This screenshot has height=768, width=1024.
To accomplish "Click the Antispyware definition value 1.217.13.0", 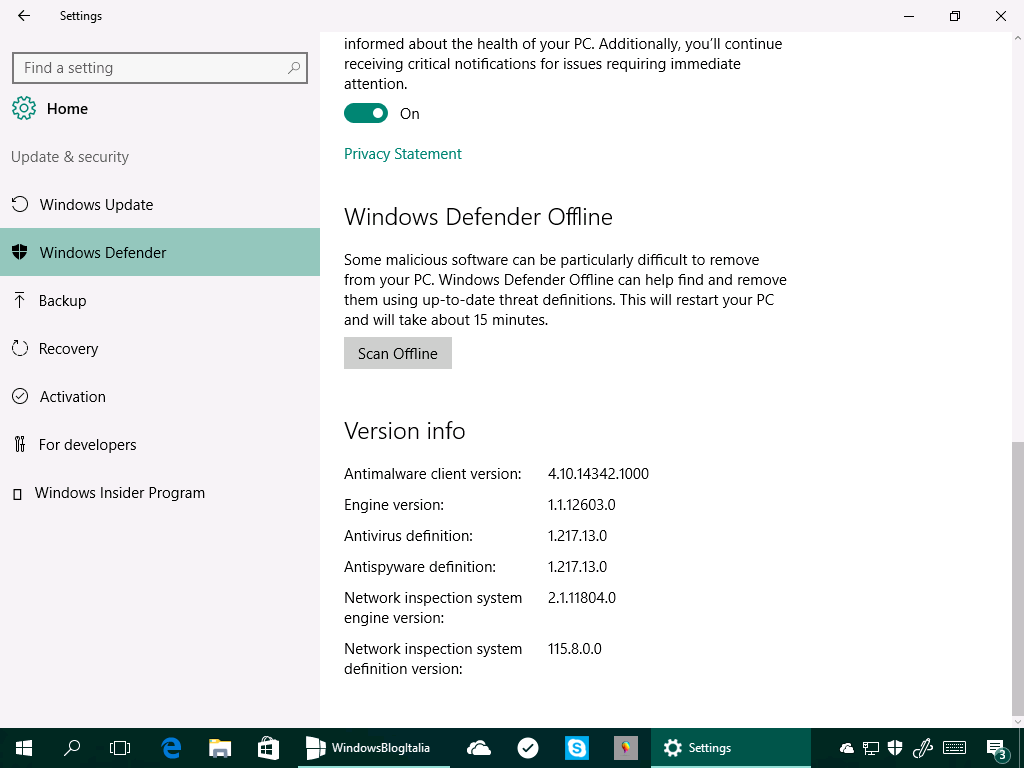I will pos(577,566).
